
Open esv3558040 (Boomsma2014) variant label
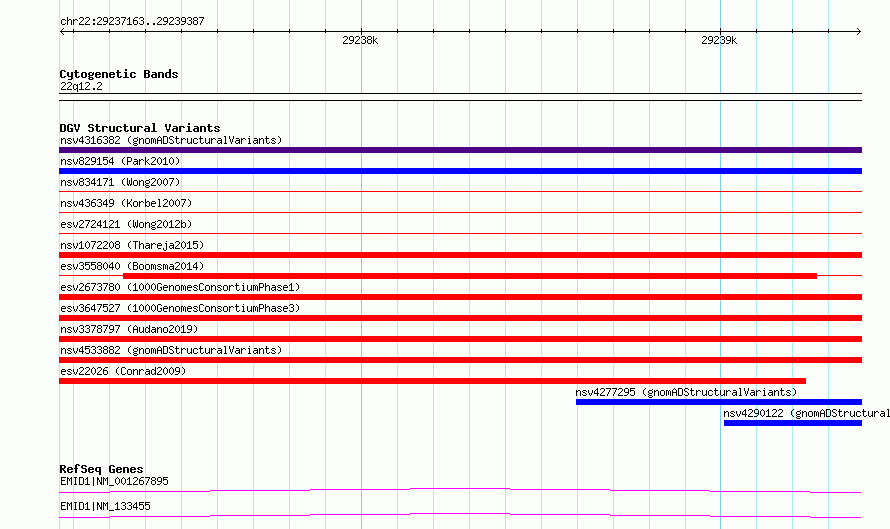[x=132, y=266]
